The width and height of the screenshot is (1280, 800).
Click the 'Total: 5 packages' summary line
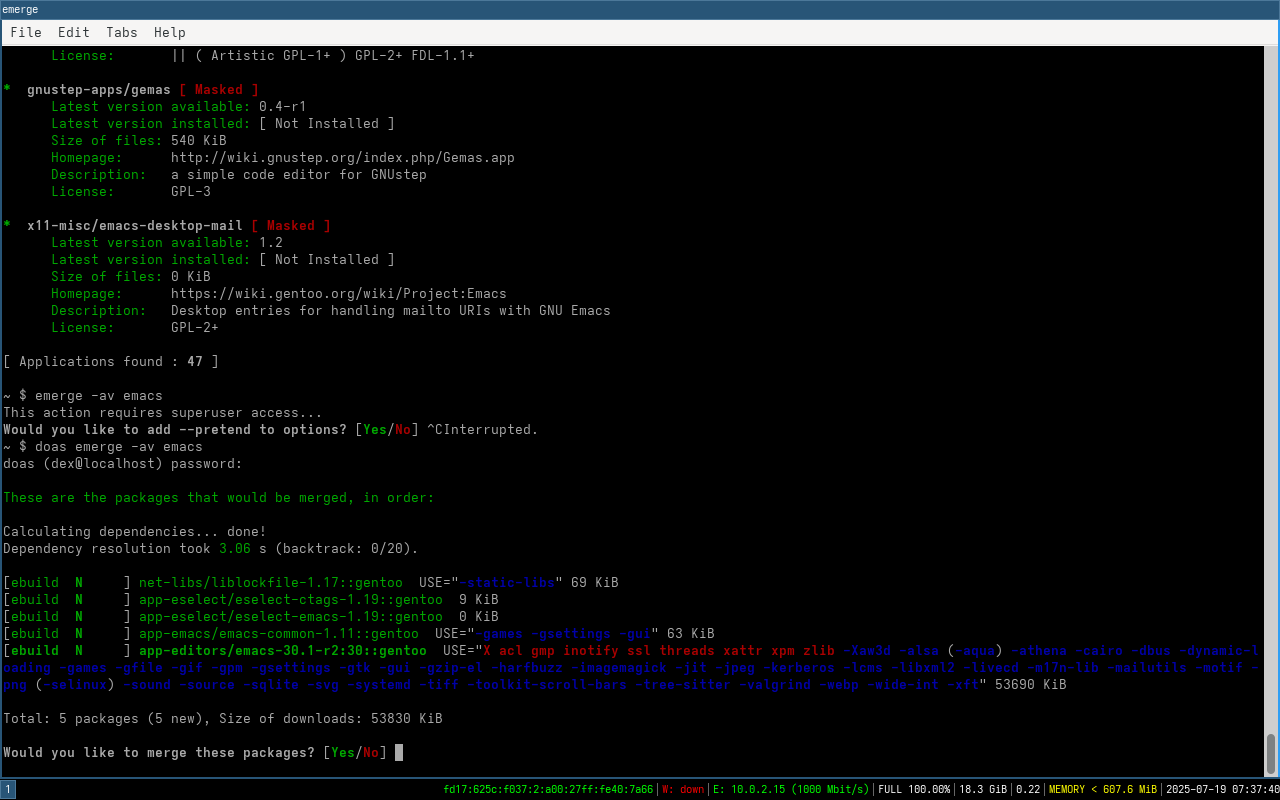[x=223, y=718]
